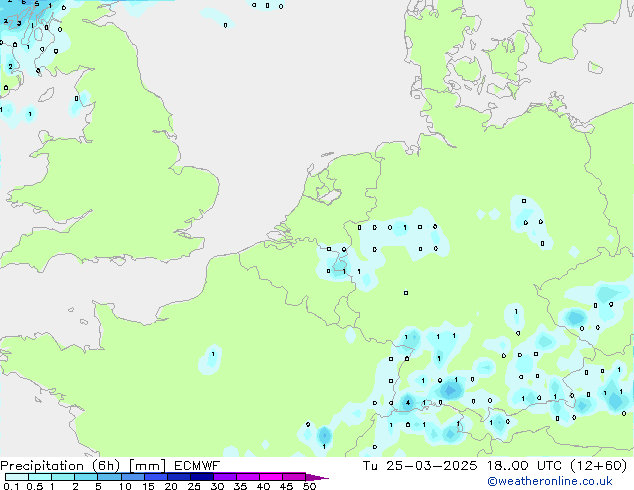
Task: Click the '35' legend scale label
Action: coord(240,486)
